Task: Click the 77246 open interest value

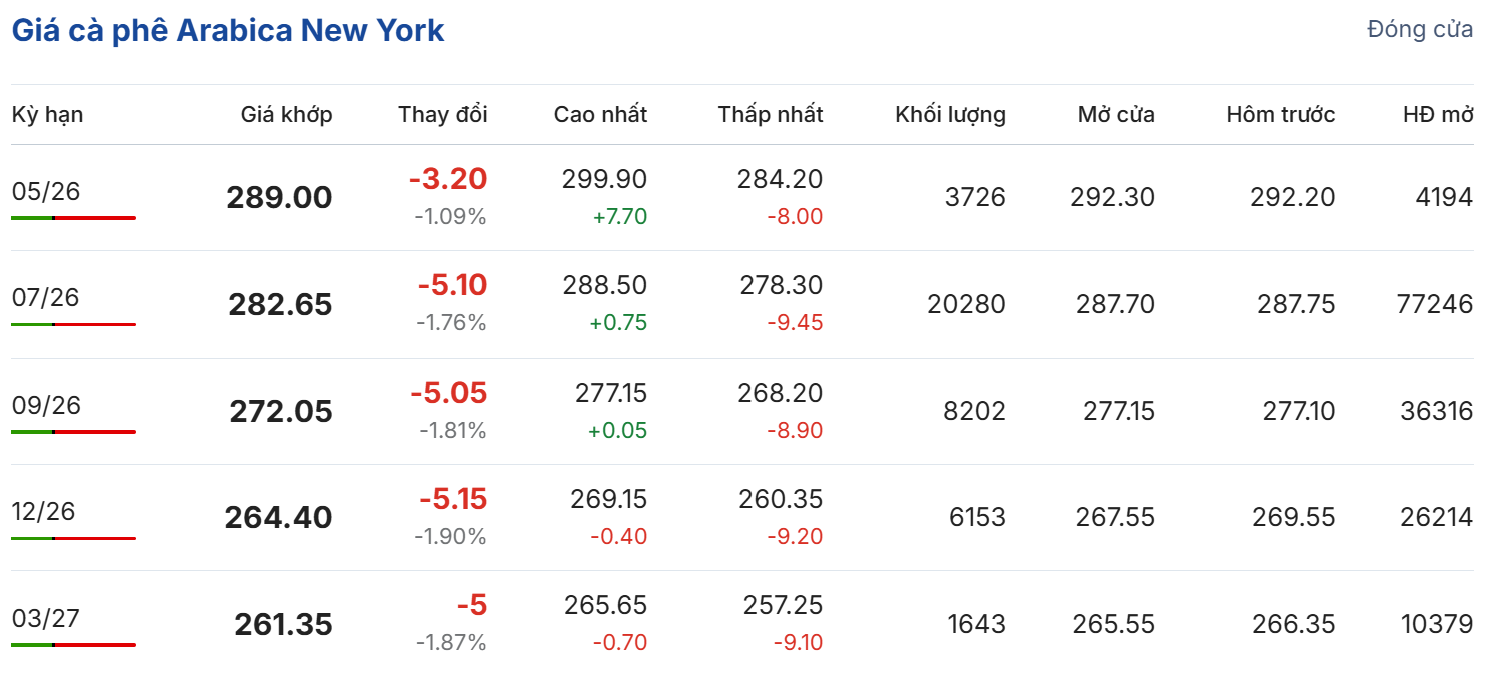Action: click(x=1434, y=304)
